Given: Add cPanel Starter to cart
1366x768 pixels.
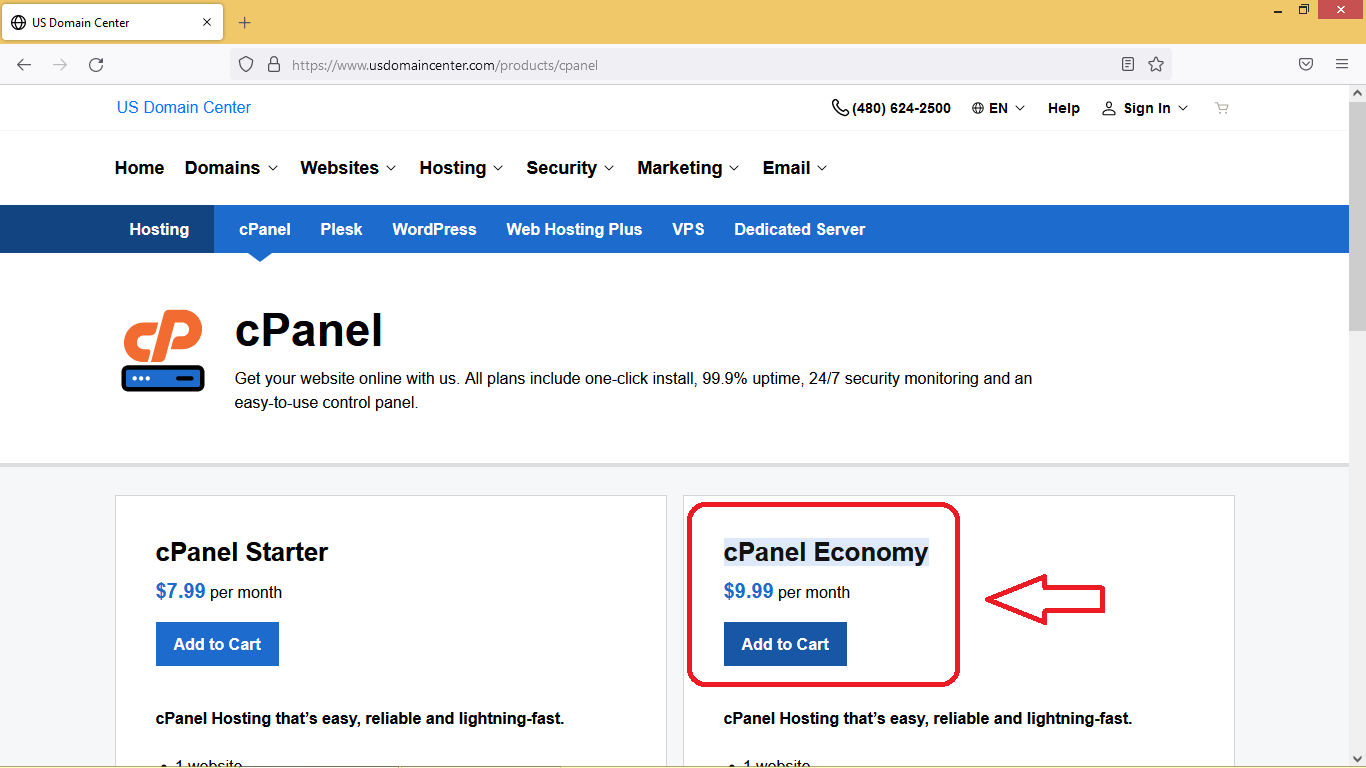Looking at the screenshot, I should point(217,644).
